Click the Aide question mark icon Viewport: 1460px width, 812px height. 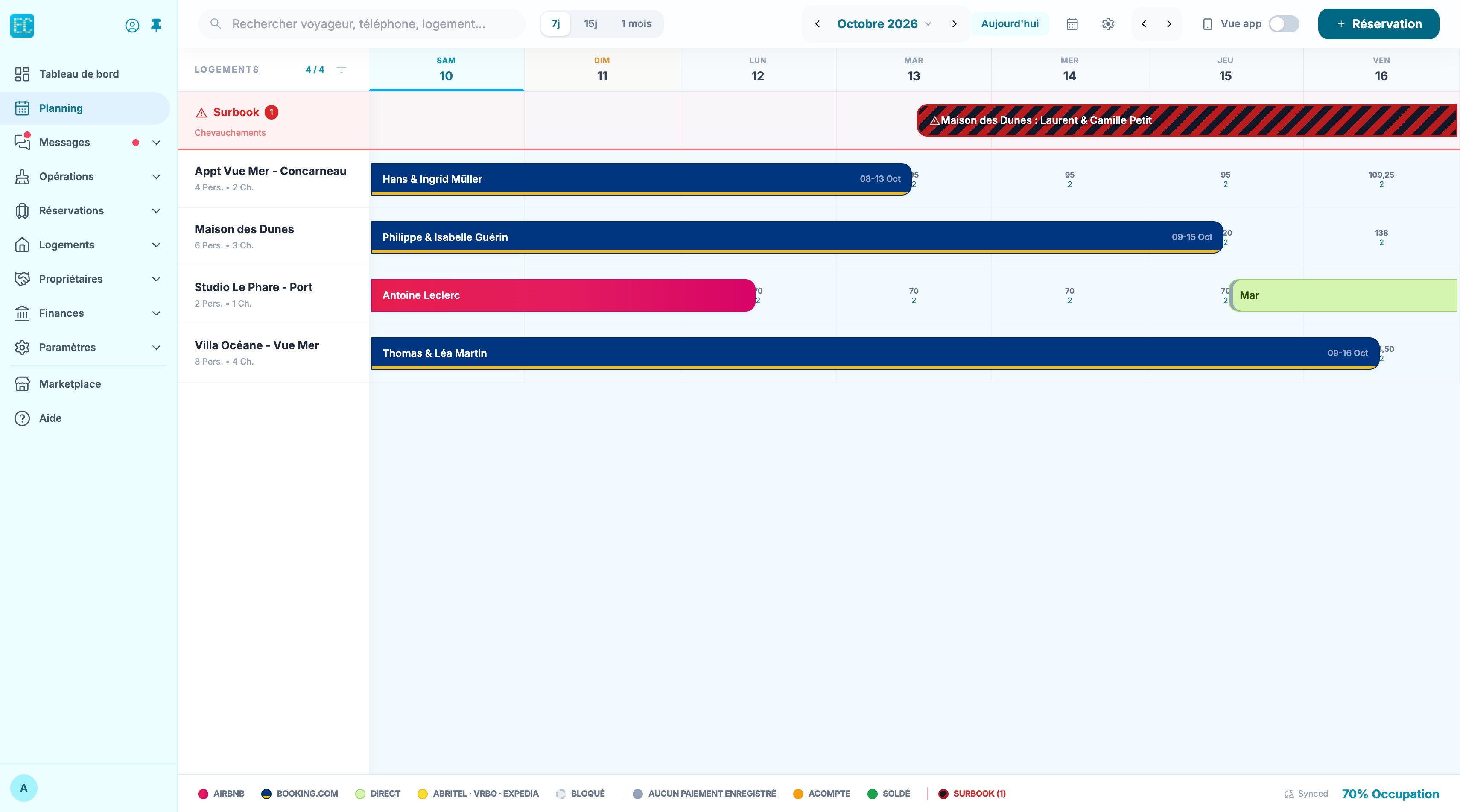click(x=22, y=418)
